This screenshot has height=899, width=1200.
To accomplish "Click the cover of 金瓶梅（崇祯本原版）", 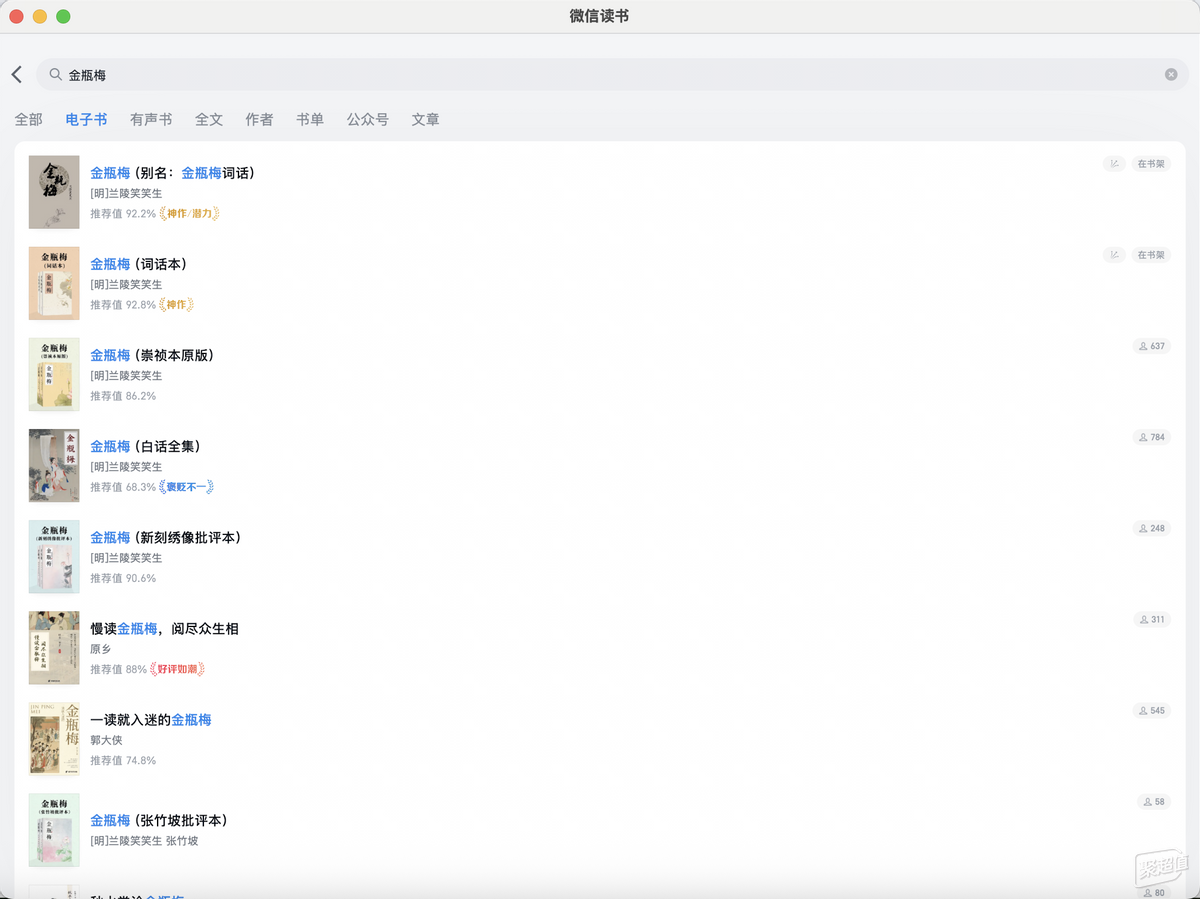I will pyautogui.click(x=54, y=374).
